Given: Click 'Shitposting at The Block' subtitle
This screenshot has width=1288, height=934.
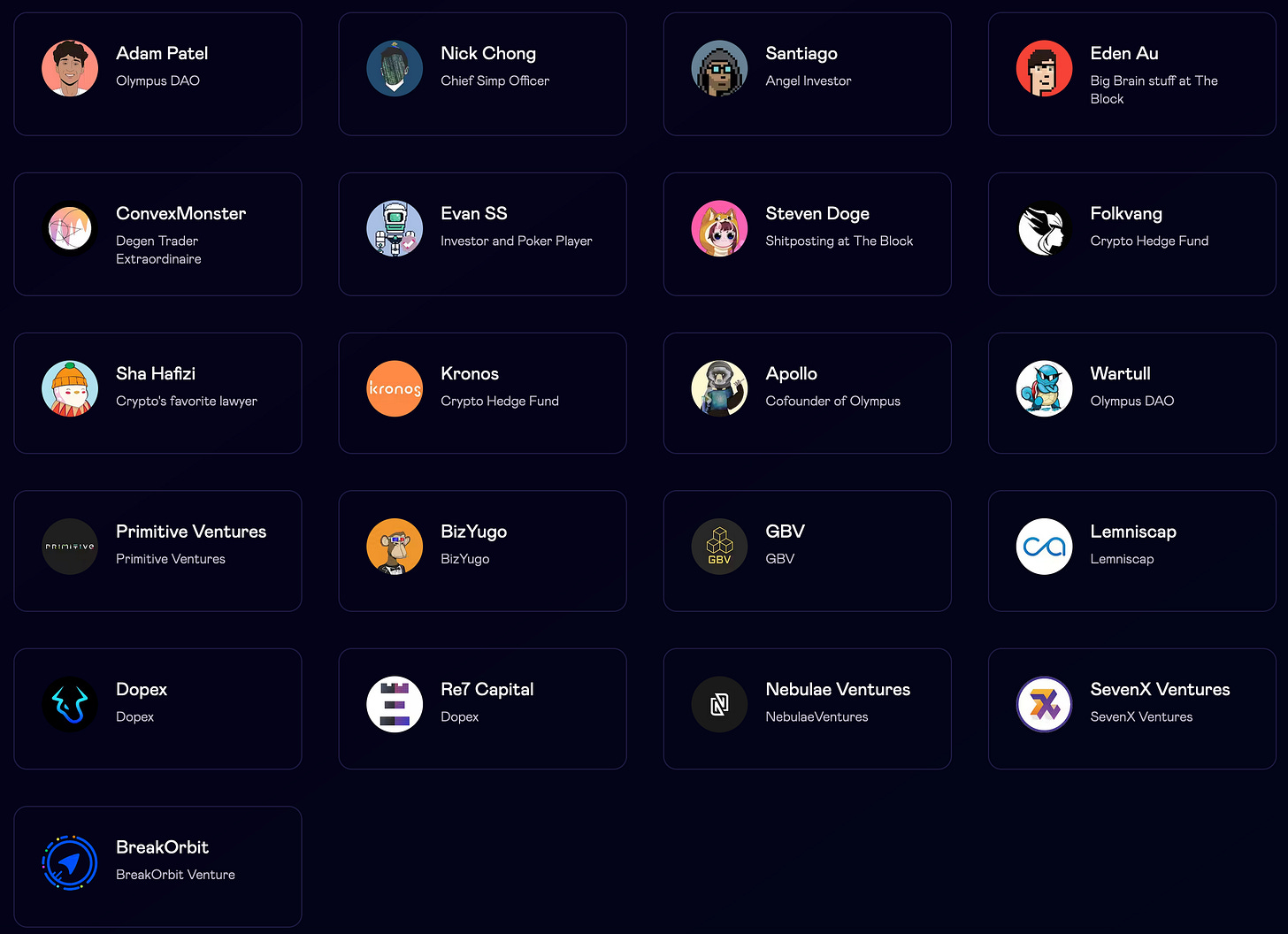Looking at the screenshot, I should 839,241.
